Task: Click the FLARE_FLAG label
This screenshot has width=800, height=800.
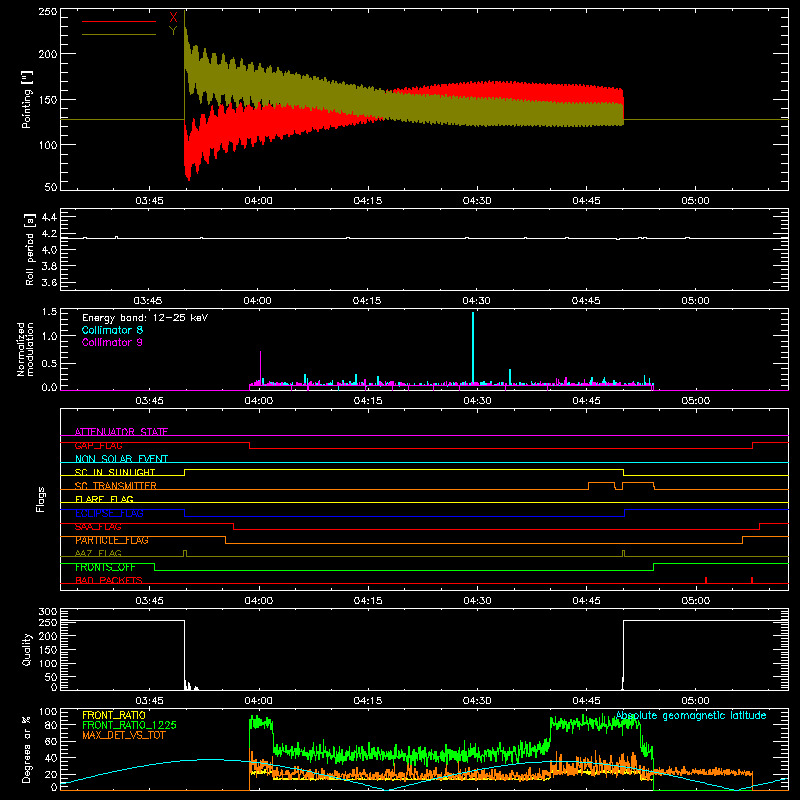Action: (x=104, y=499)
